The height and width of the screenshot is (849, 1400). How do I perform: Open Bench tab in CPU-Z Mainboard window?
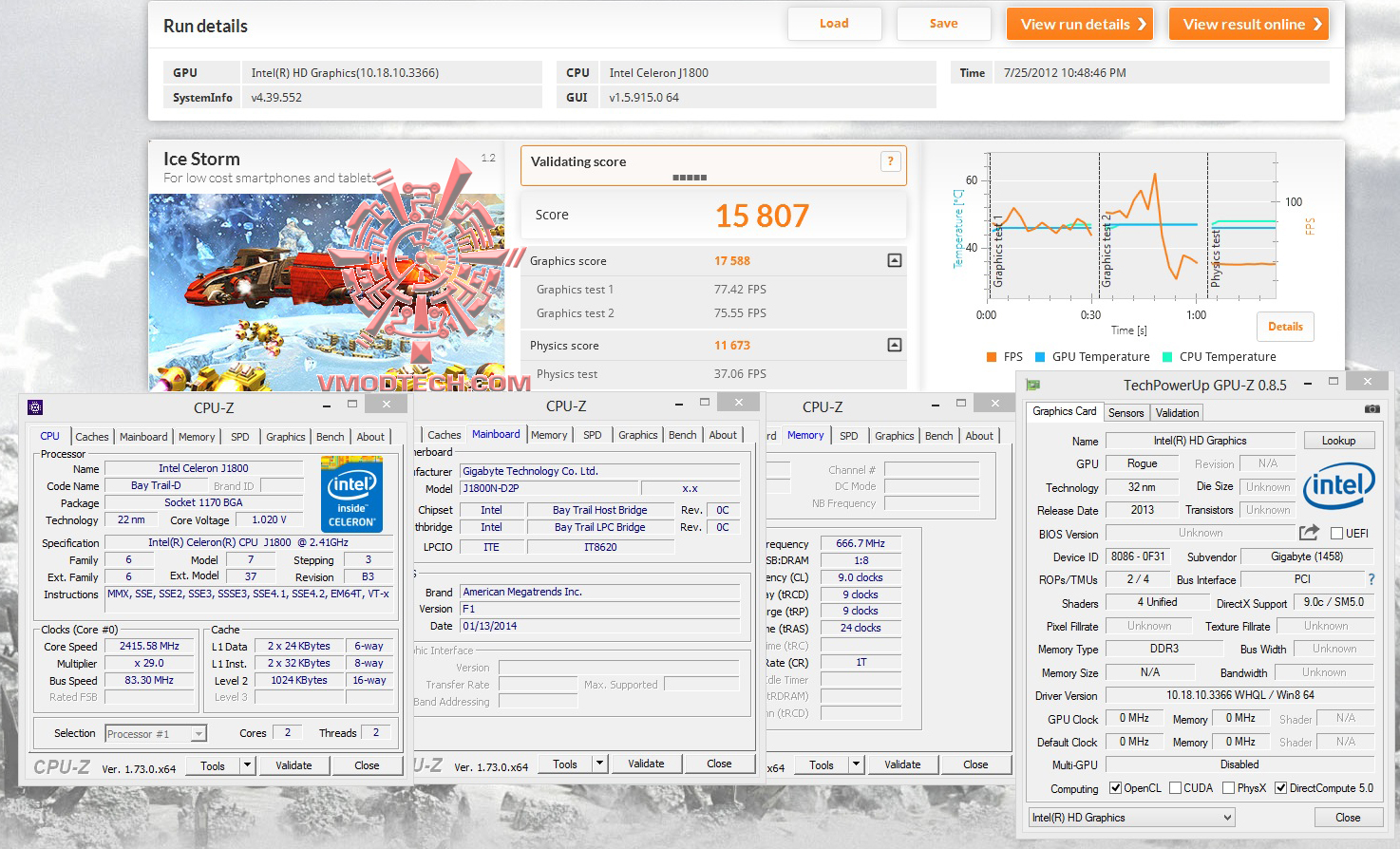[x=682, y=435]
